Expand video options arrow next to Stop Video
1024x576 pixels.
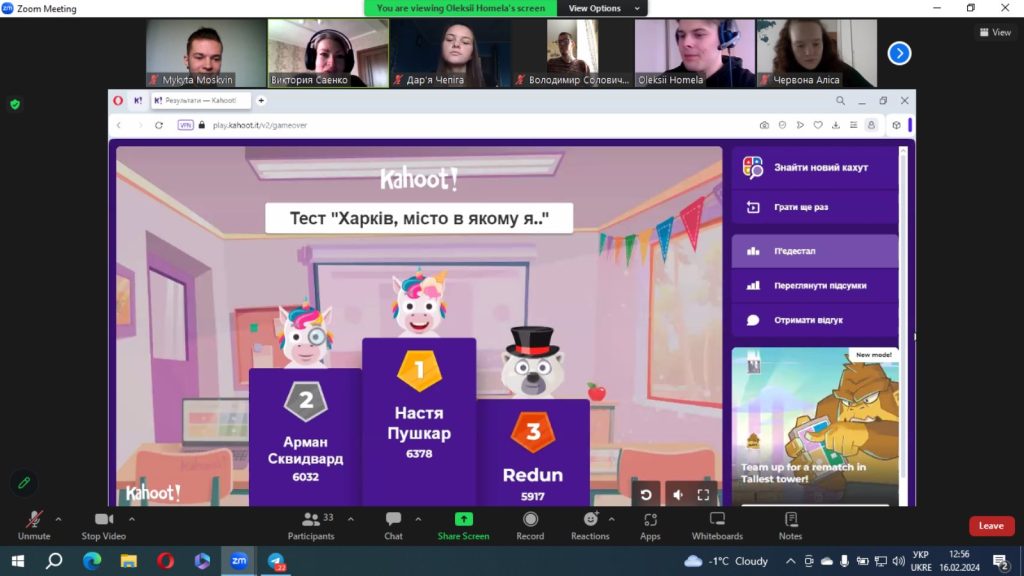[132, 520]
